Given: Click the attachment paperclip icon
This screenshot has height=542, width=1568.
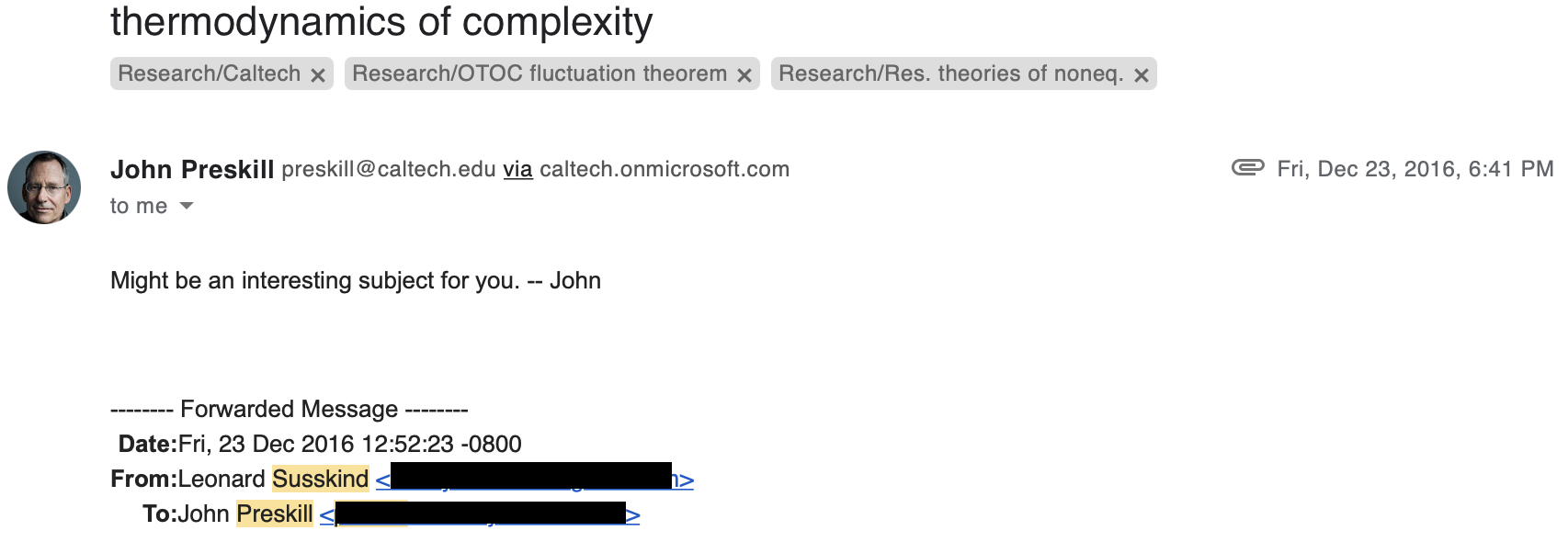Looking at the screenshot, I should pyautogui.click(x=1247, y=167).
